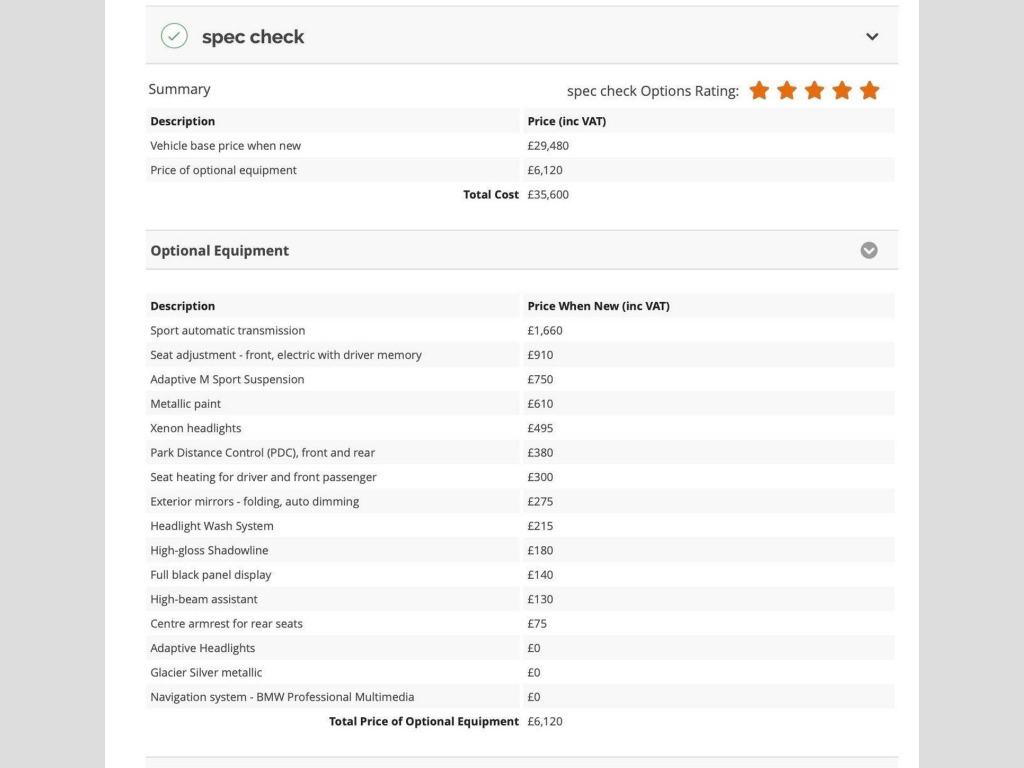Screen dimensions: 1024x768
Task: Click the spec check heading text
Action: pos(253,37)
